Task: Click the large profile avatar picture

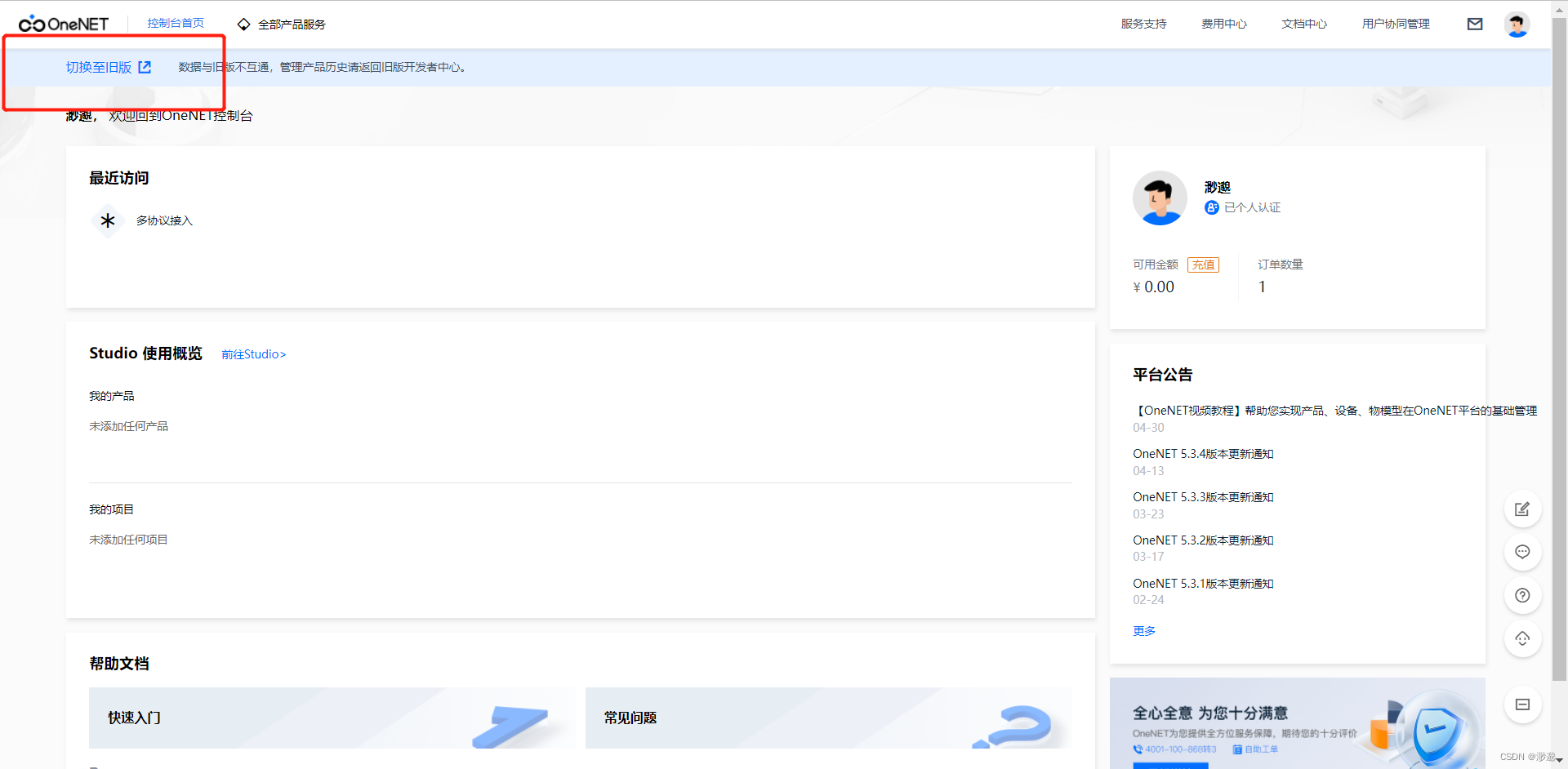Action: (1160, 198)
